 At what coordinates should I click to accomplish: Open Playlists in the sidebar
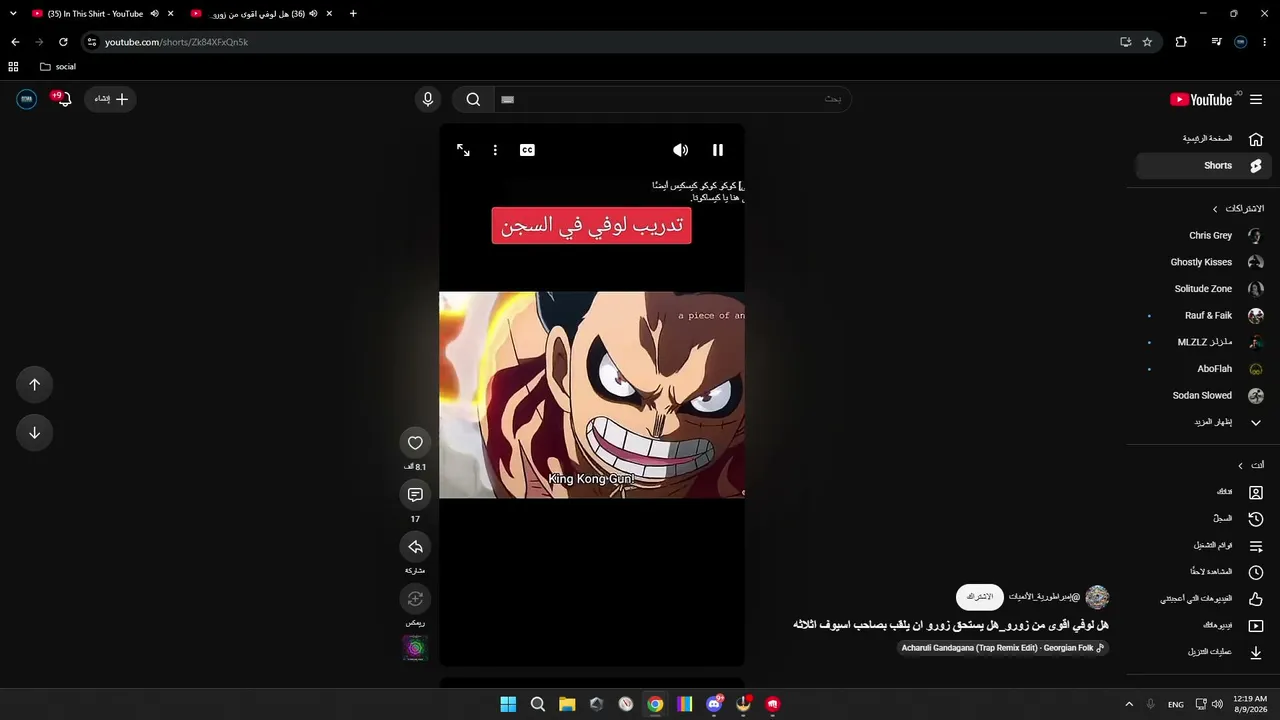1204,546
